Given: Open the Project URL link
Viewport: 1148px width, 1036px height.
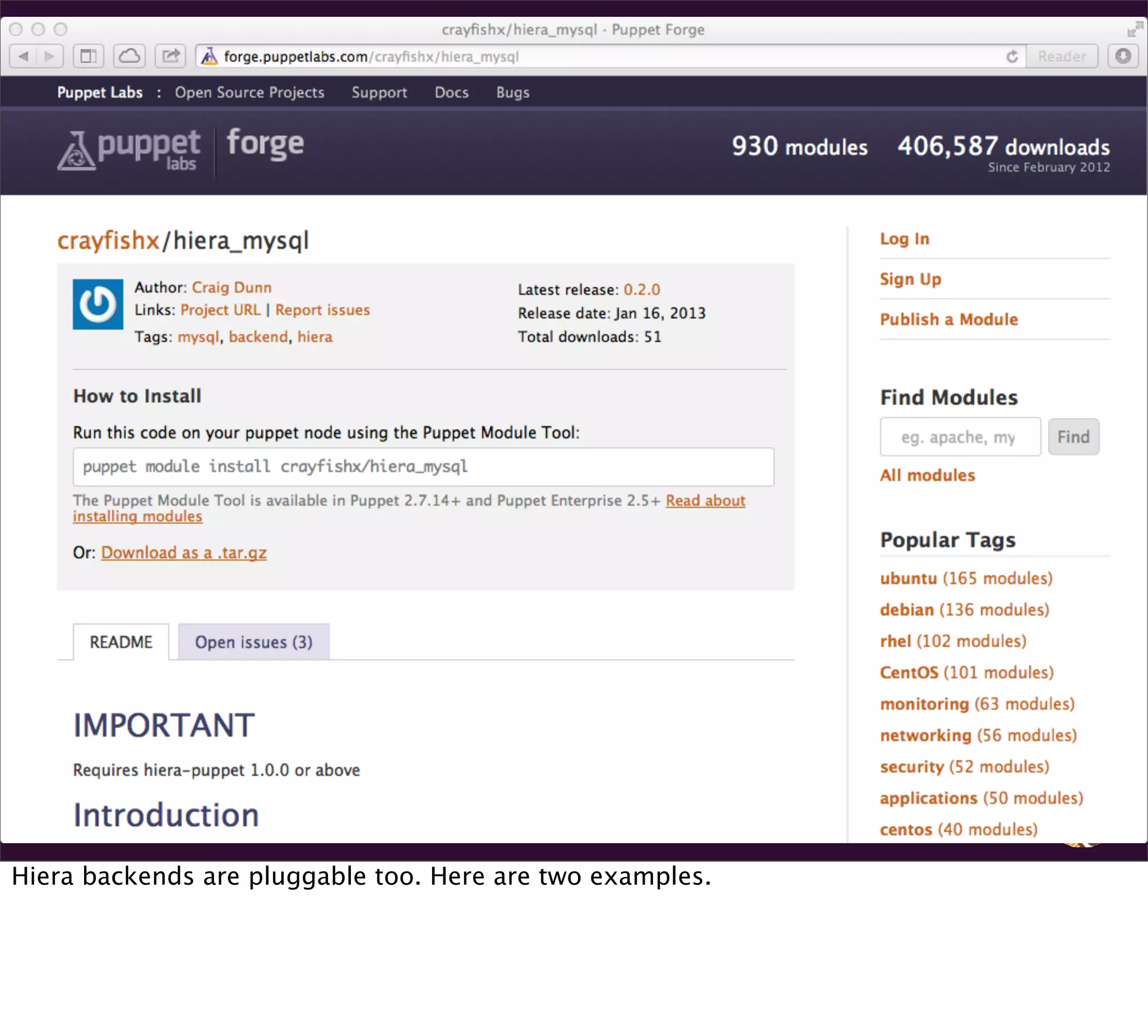Looking at the screenshot, I should (220, 309).
